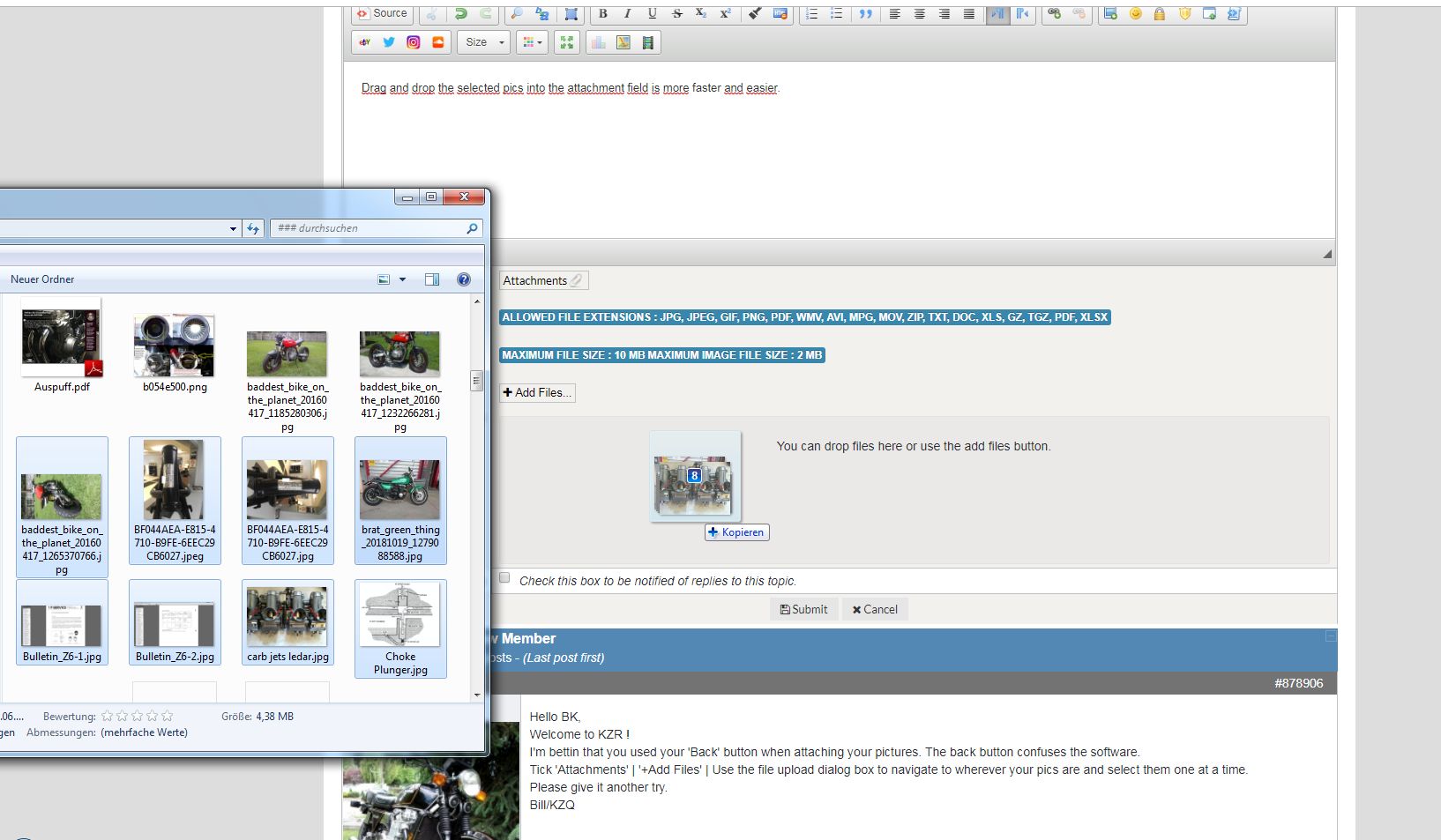This screenshot has width=1441, height=840.
Task: Click the Add Files button
Action: click(537, 393)
